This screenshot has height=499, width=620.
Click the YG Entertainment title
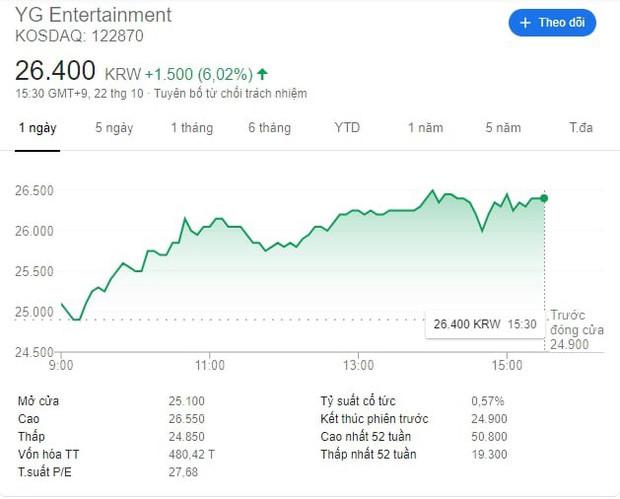pyautogui.click(x=94, y=15)
